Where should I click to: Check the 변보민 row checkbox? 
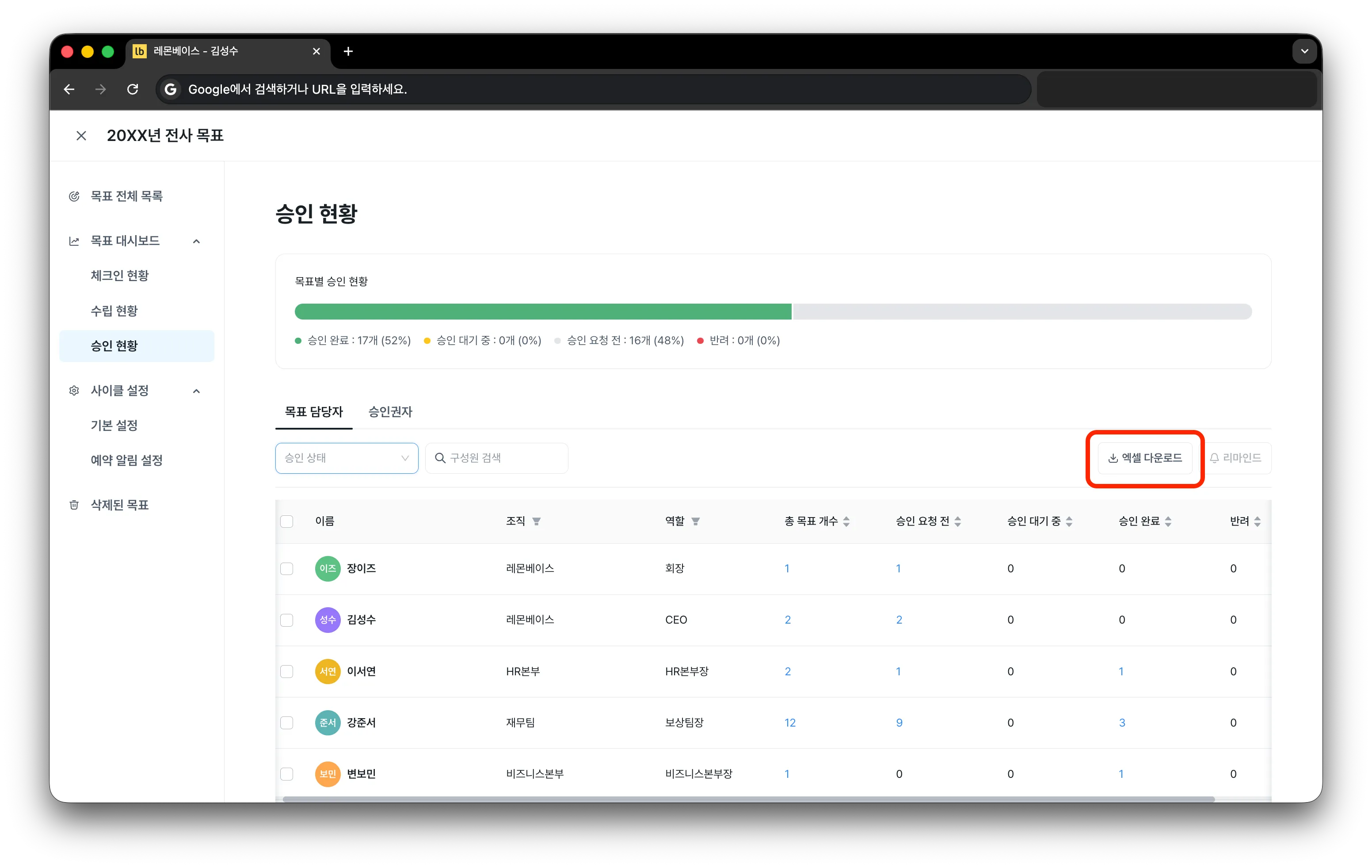click(x=286, y=774)
